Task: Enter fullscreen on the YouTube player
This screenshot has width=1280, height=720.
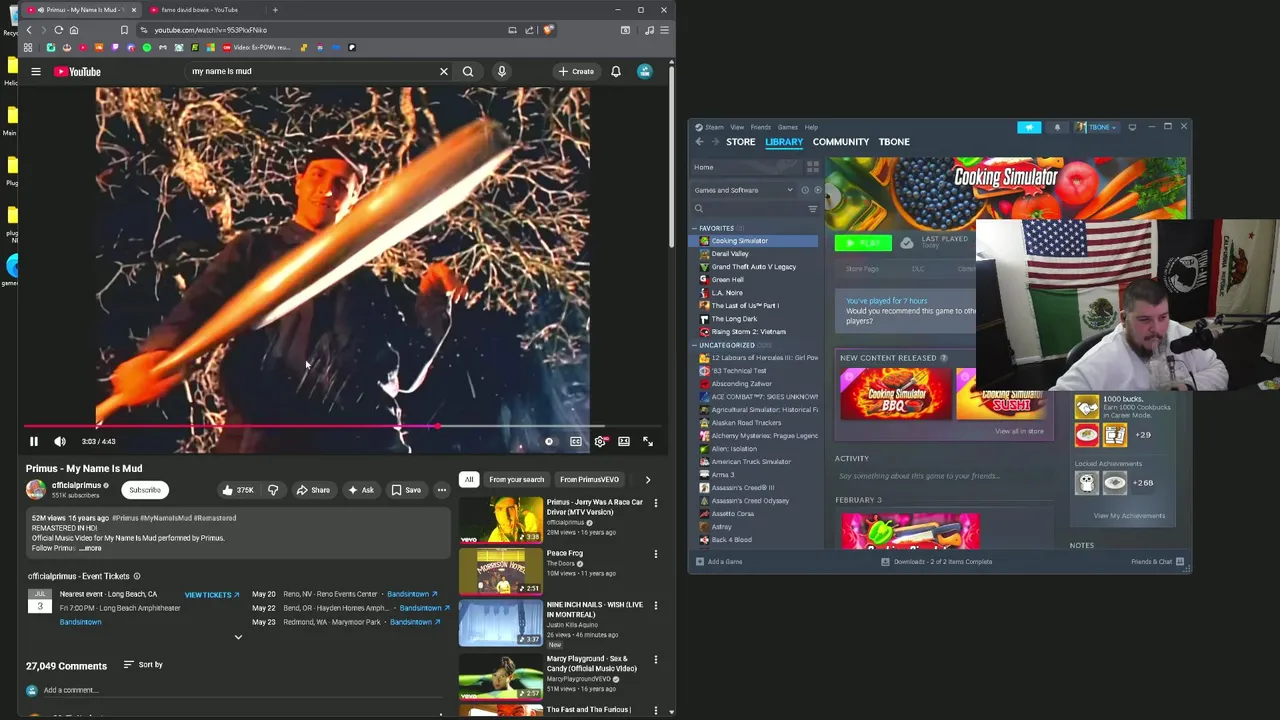Action: pos(648,441)
